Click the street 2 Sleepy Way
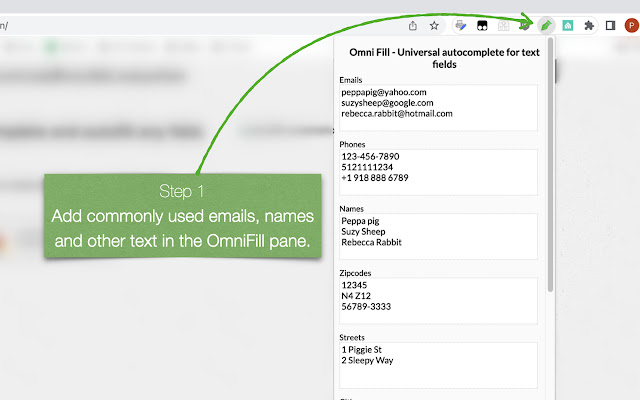Viewport: 640px width, 400px height. click(x=367, y=360)
